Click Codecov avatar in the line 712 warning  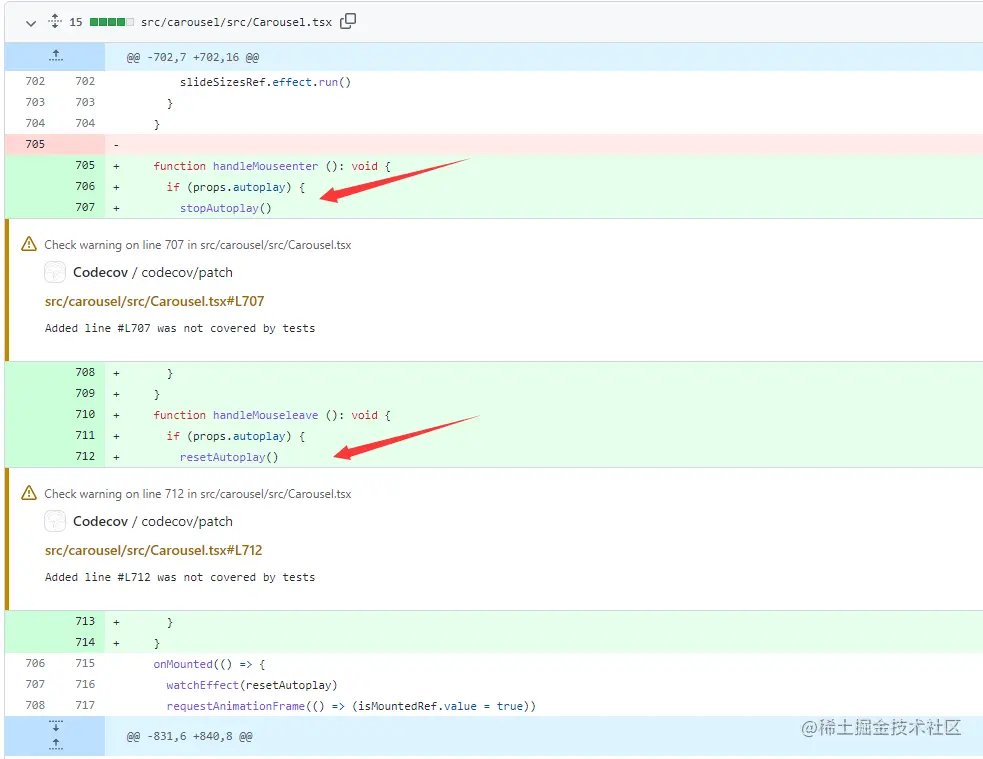[55, 521]
